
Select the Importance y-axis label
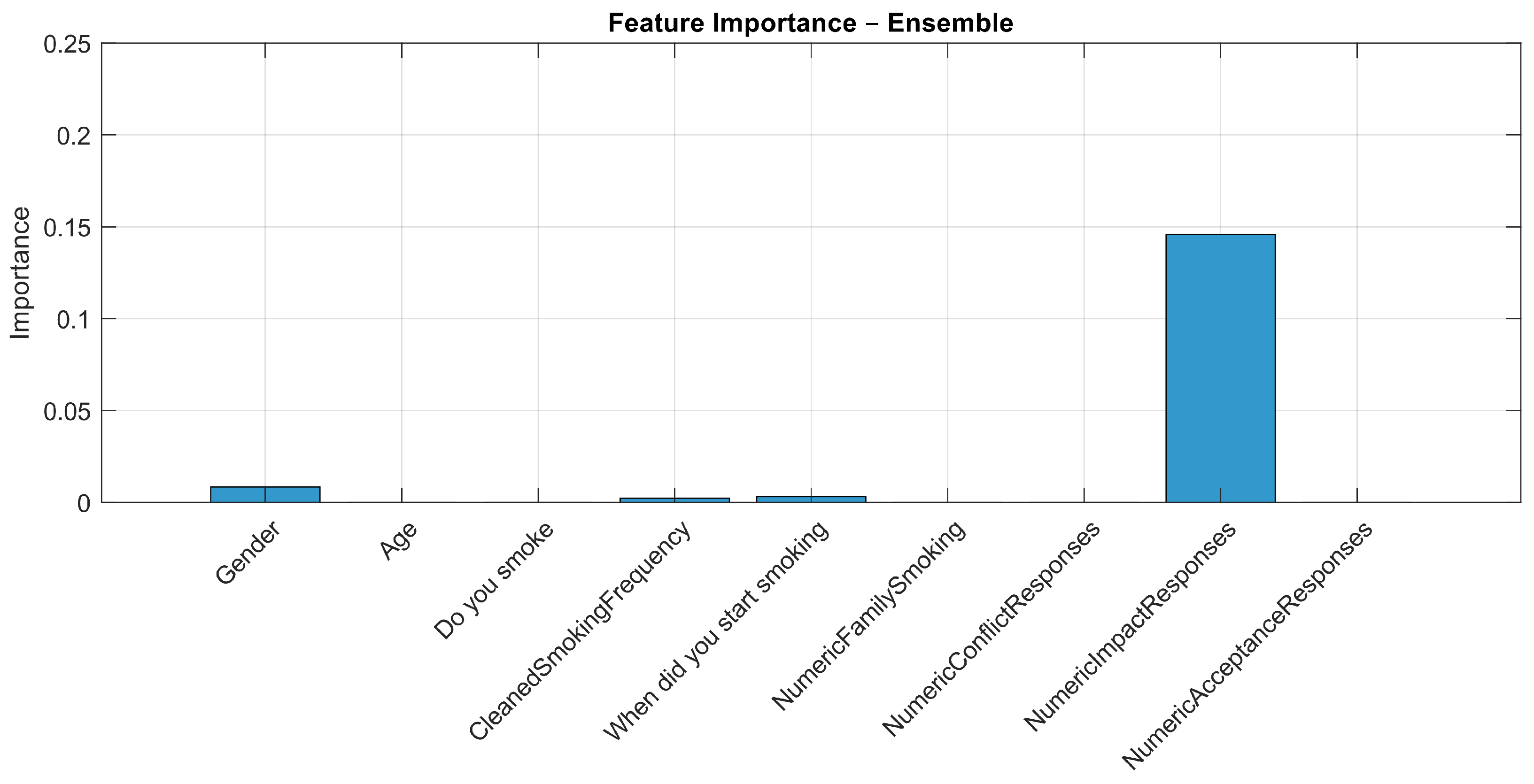click(20, 273)
